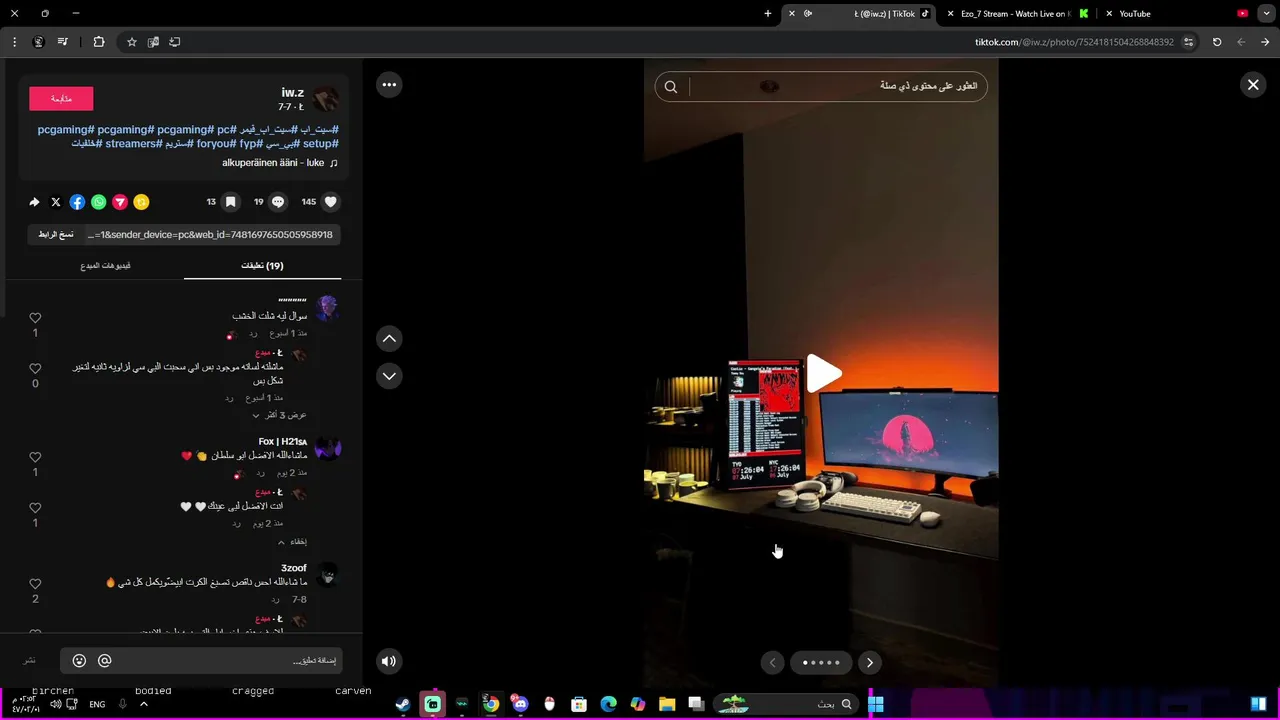
Task: Expand 'عرض 3 أكثر' replies
Action: point(279,415)
